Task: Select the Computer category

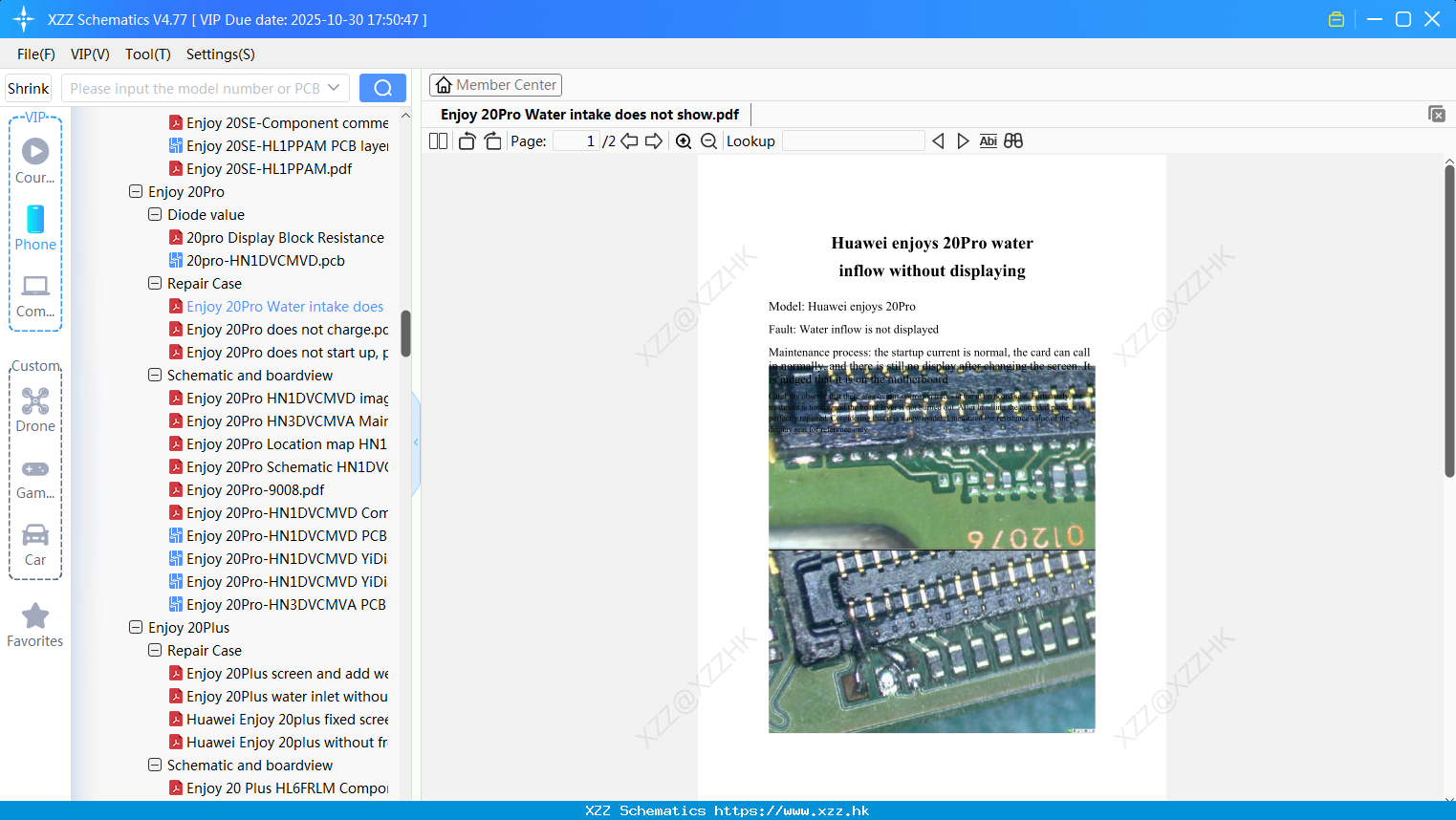Action: click(35, 295)
